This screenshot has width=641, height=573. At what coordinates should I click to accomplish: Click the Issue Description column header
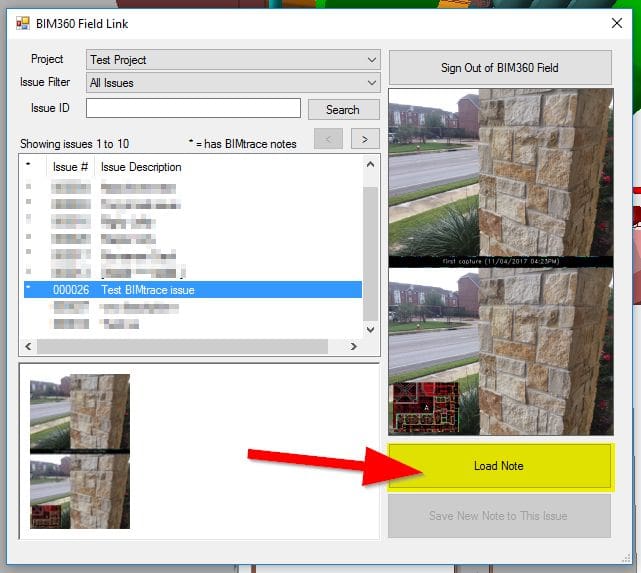pyautogui.click(x=141, y=167)
